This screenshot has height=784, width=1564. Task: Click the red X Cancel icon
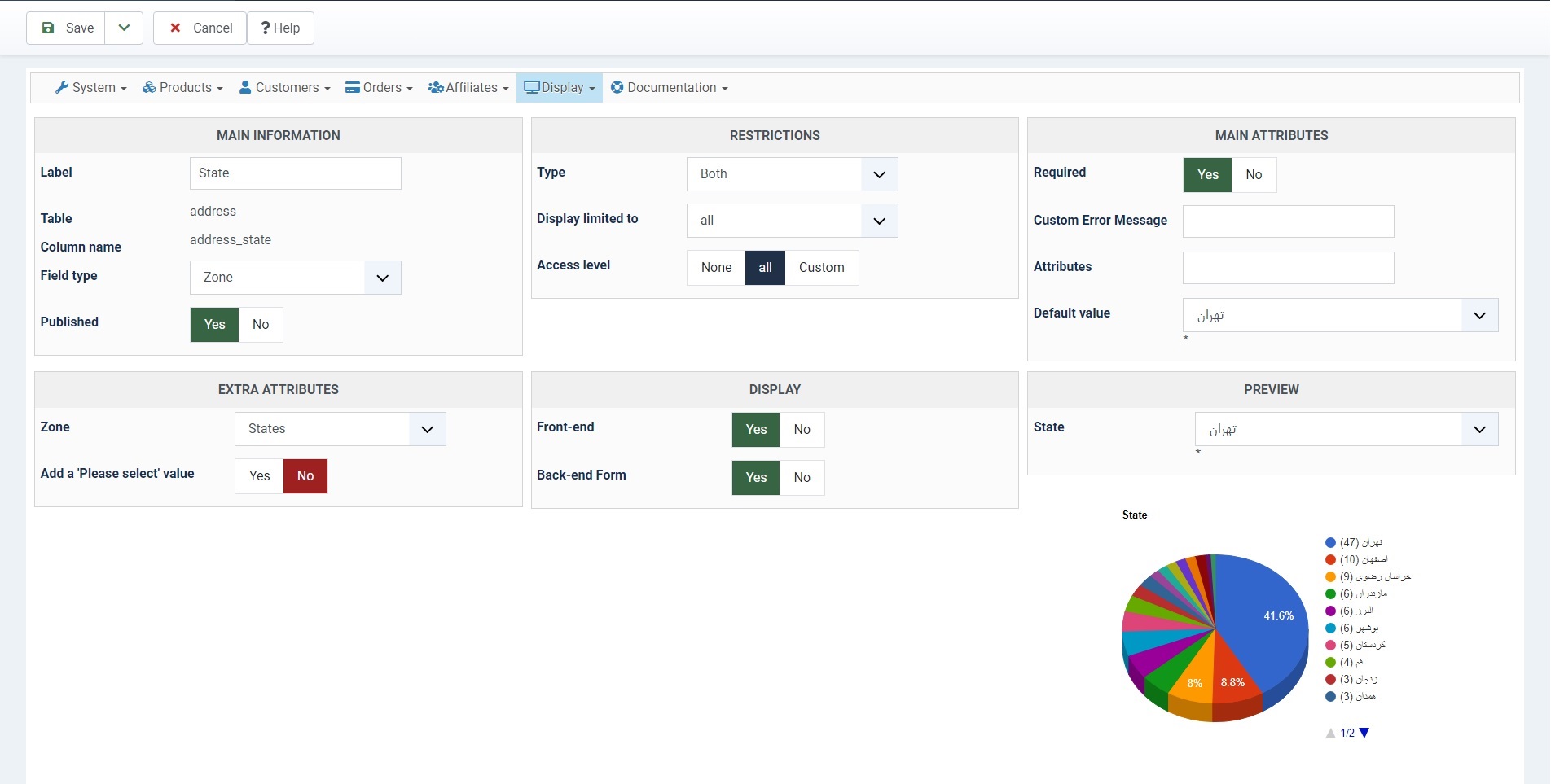(x=175, y=28)
